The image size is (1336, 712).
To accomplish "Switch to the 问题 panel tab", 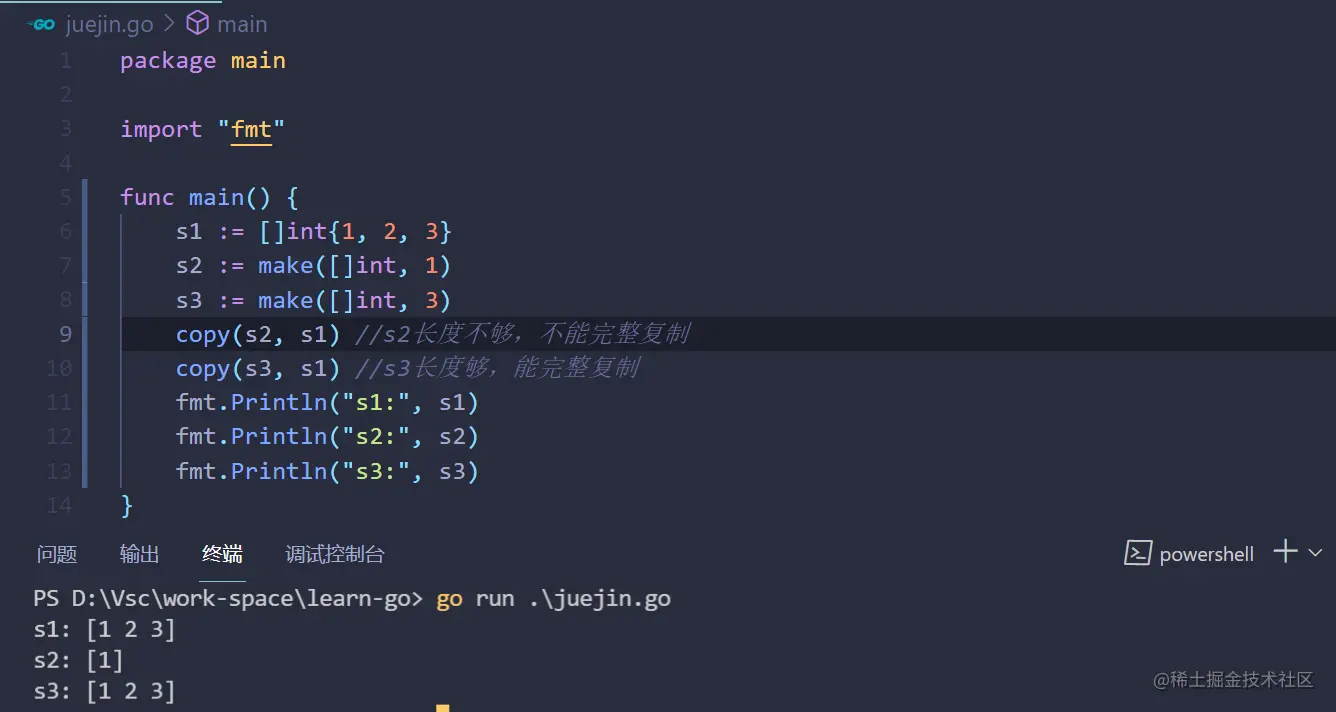I will [57, 554].
